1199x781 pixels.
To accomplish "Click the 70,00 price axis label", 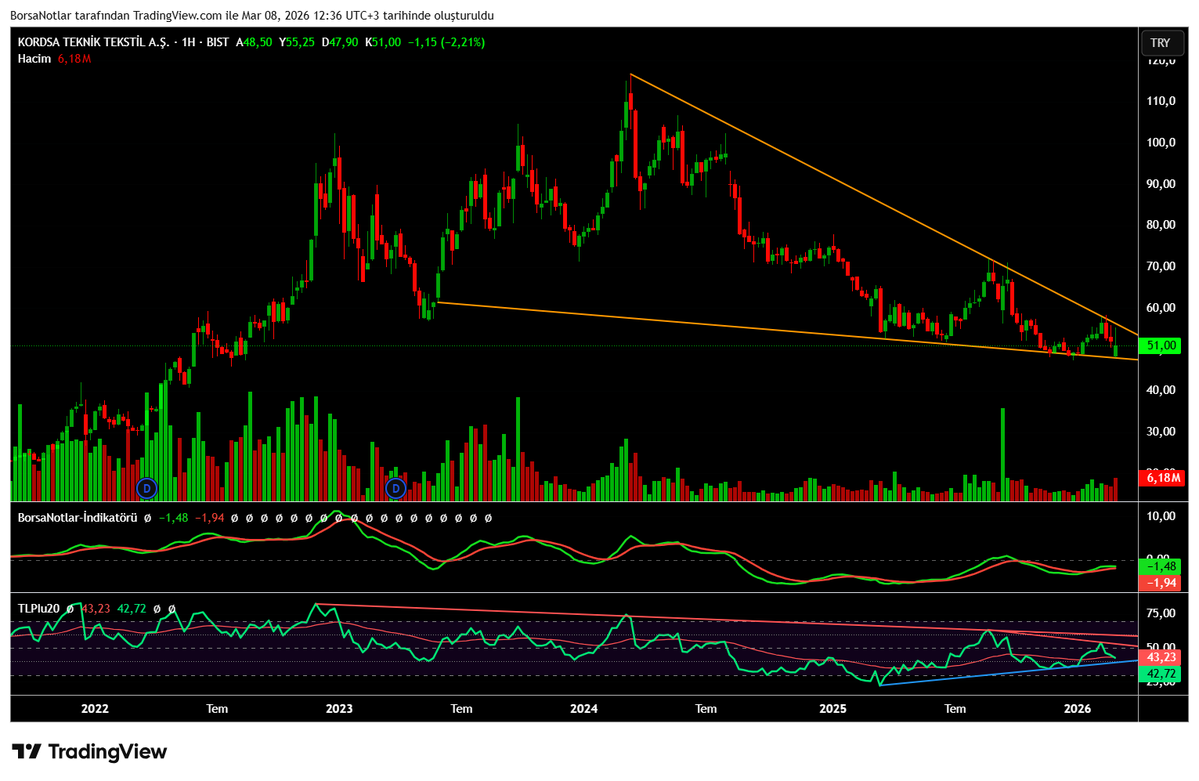I will pos(1161,266).
